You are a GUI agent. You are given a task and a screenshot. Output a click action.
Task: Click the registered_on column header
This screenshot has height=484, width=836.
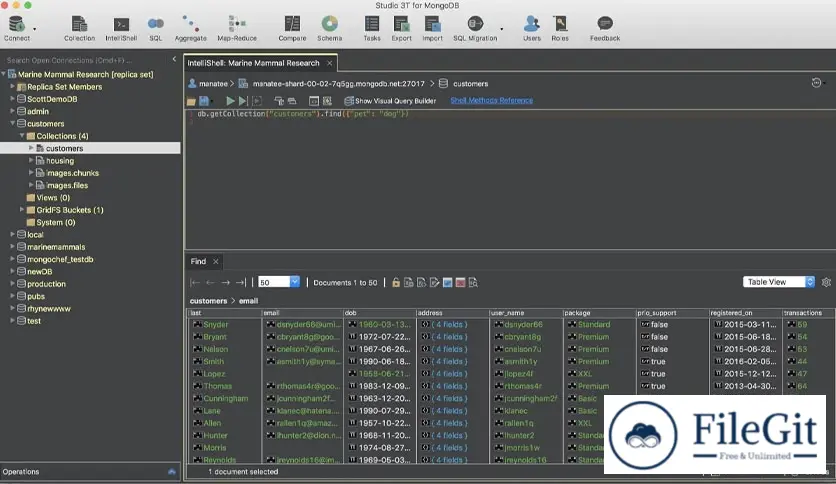click(x=745, y=313)
